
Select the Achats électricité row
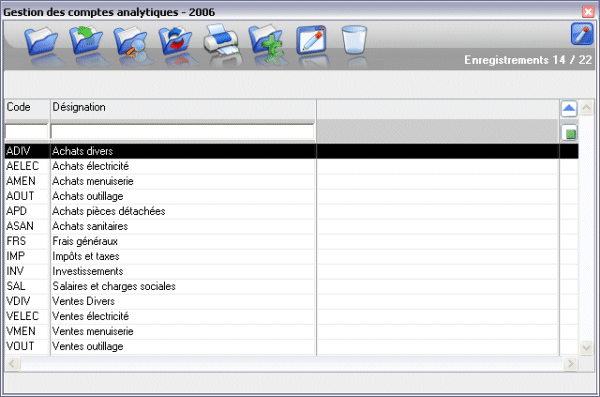click(291, 166)
